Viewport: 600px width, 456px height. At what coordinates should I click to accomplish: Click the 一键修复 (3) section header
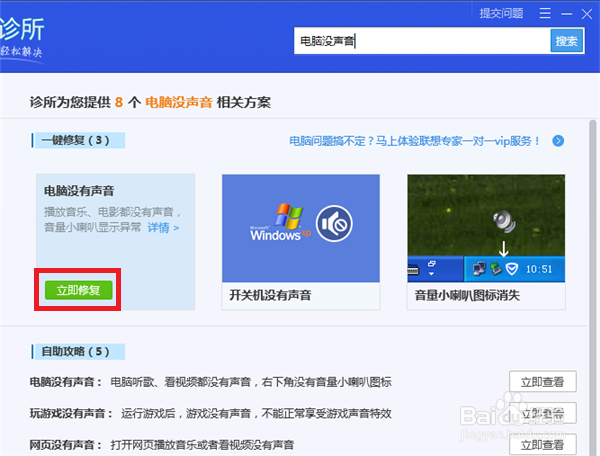click(78, 140)
